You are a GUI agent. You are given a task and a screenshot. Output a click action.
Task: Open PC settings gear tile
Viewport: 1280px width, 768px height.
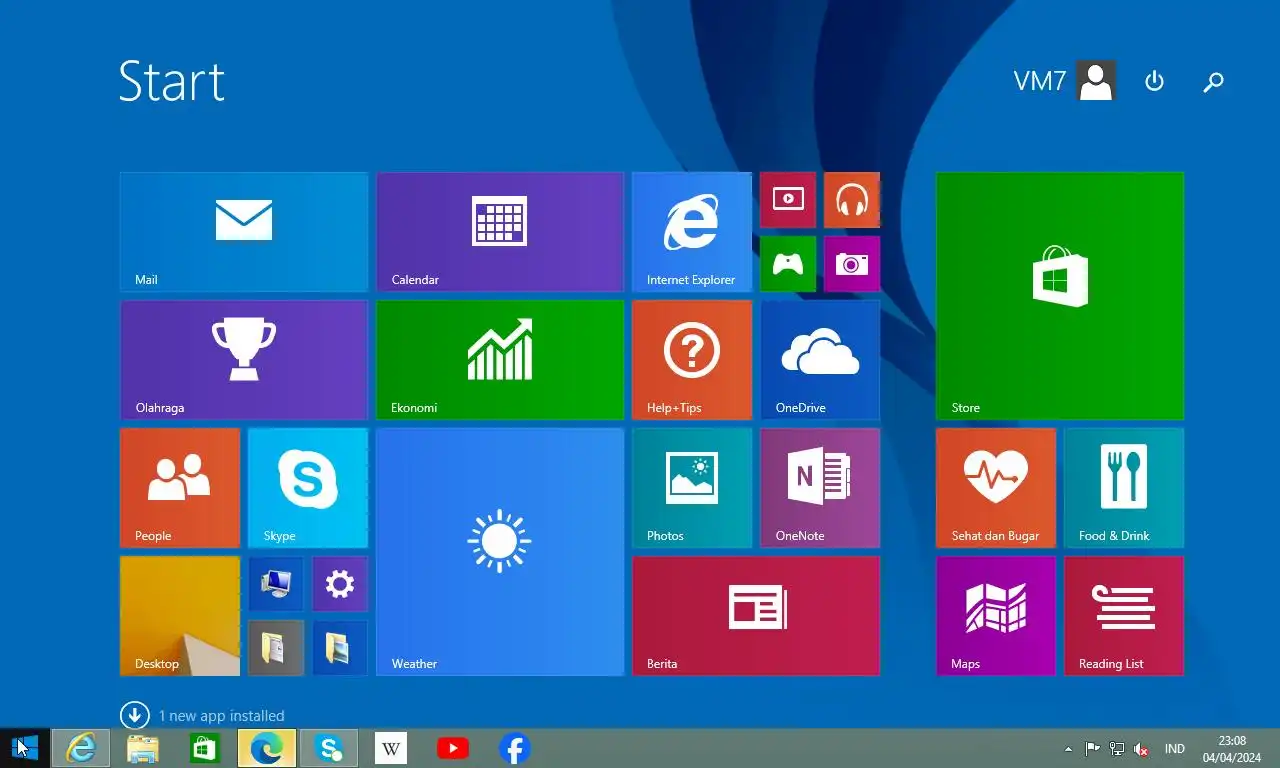click(x=340, y=584)
